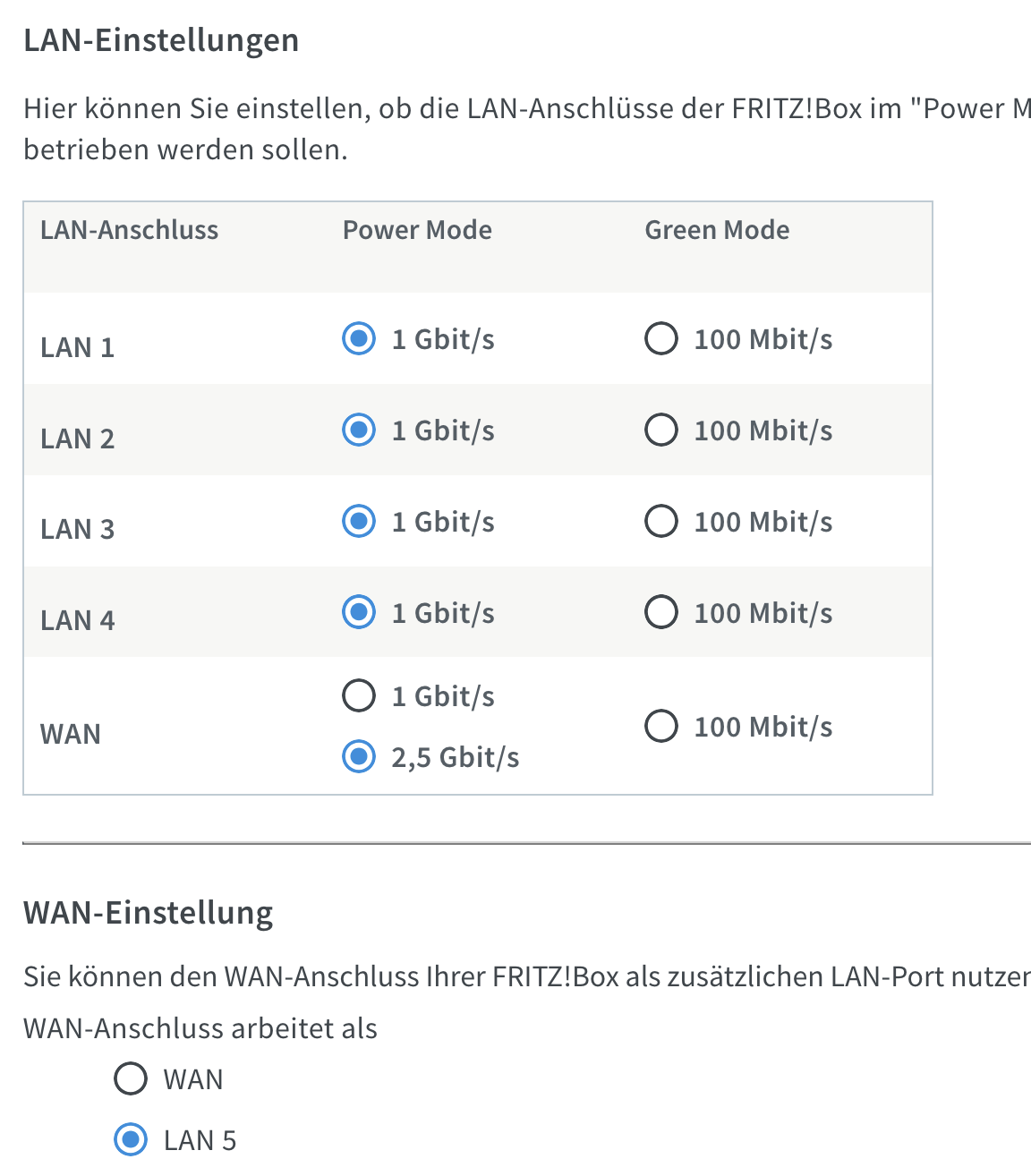1031x1176 pixels.
Task: Click the Power Mode column header
Action: (417, 230)
